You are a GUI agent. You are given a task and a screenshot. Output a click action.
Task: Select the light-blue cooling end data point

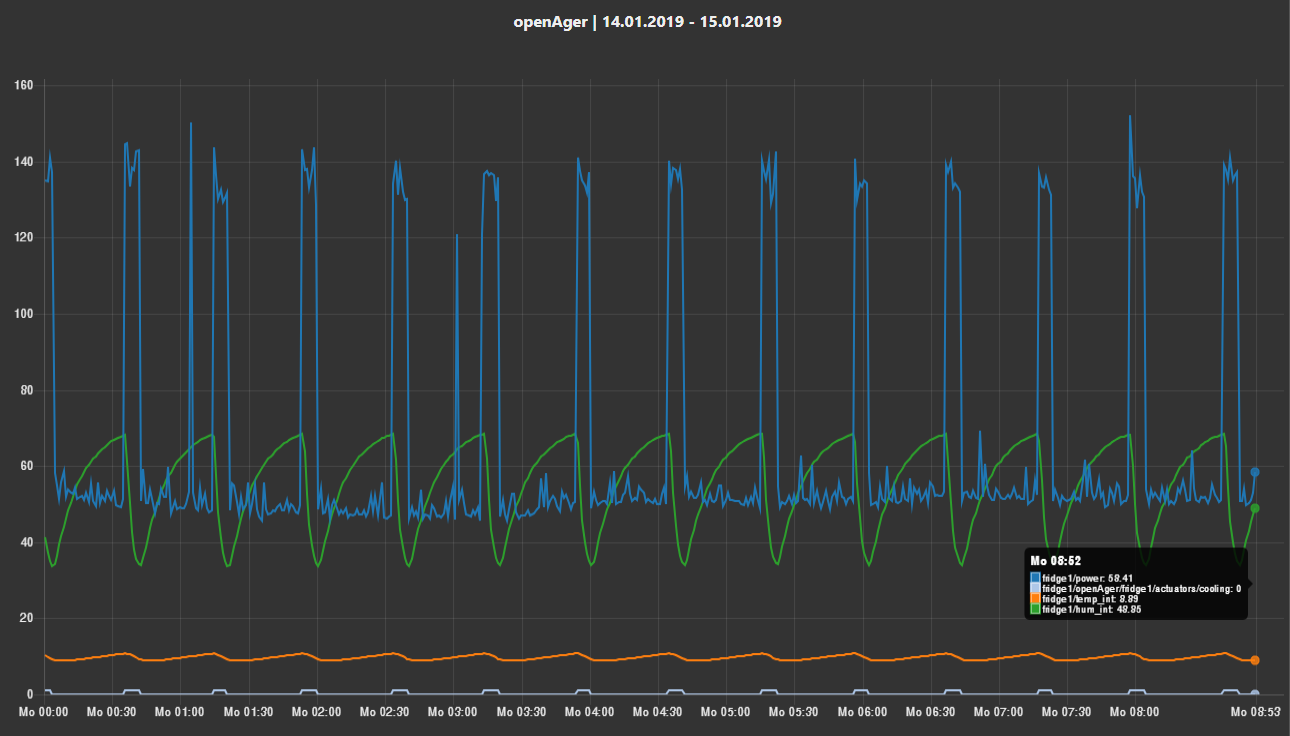pos(1255,693)
